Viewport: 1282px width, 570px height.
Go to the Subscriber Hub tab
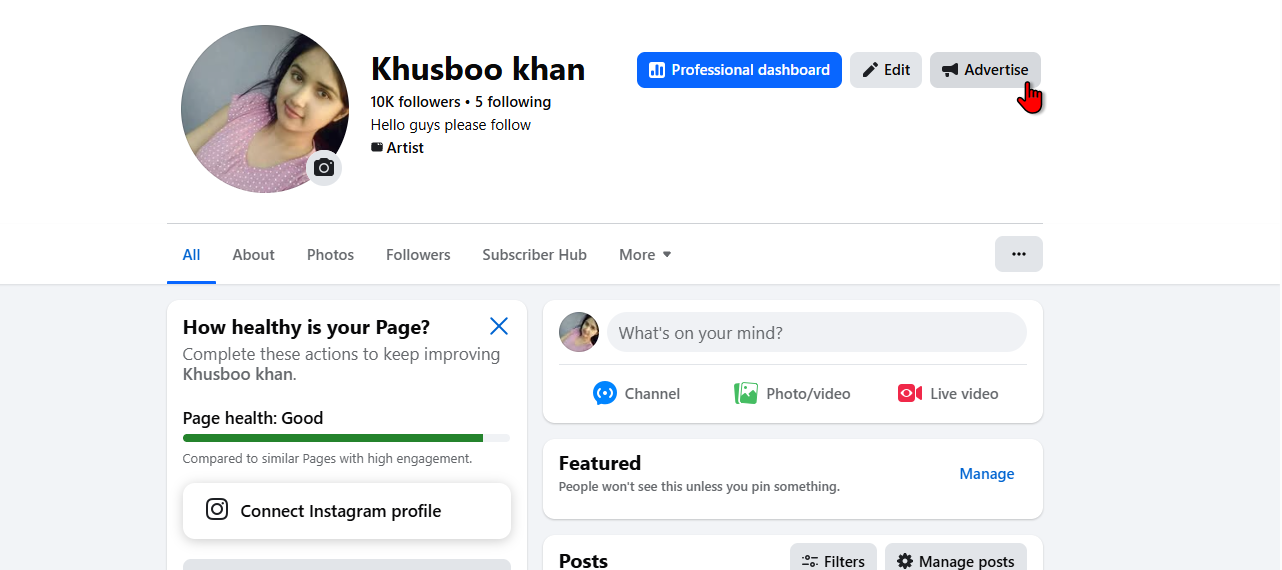[534, 255]
